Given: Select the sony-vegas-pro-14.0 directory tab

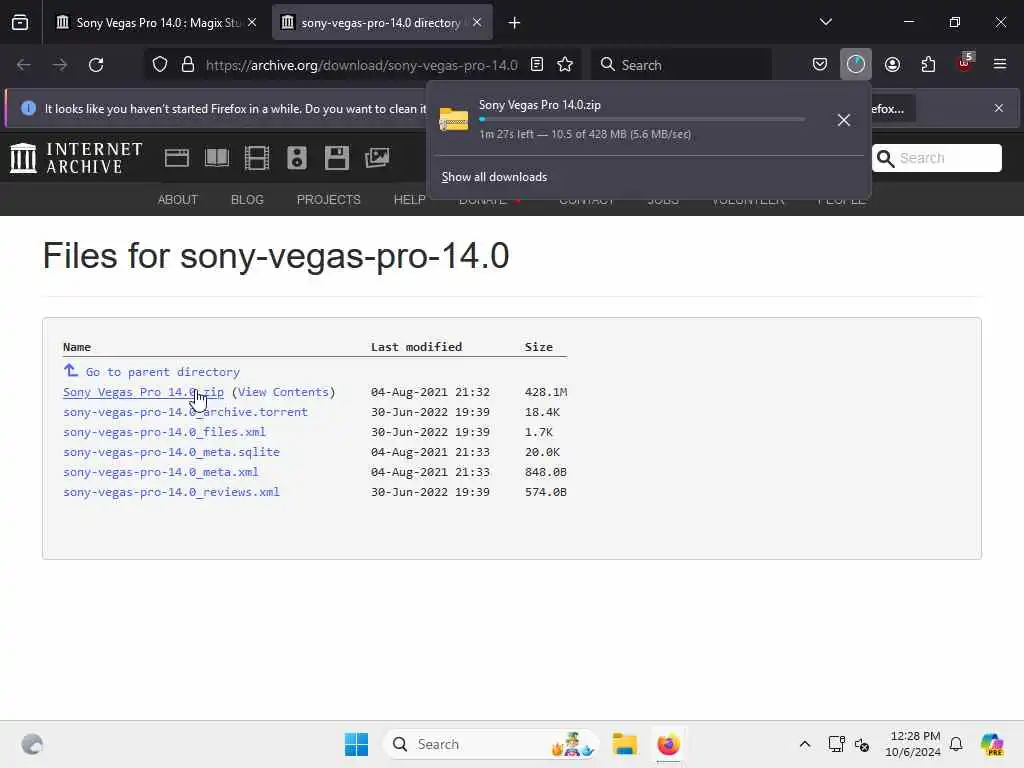Looking at the screenshot, I should pos(381,23).
